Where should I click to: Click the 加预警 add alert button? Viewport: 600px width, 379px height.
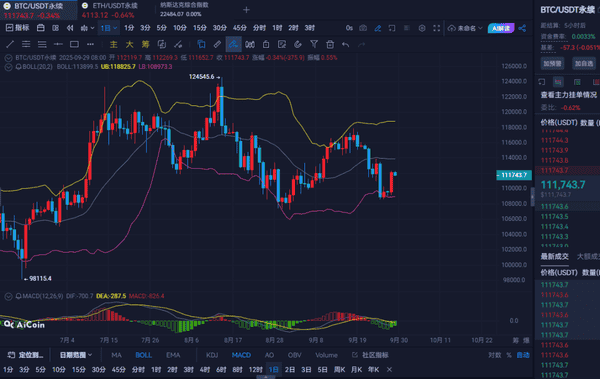coord(552,64)
